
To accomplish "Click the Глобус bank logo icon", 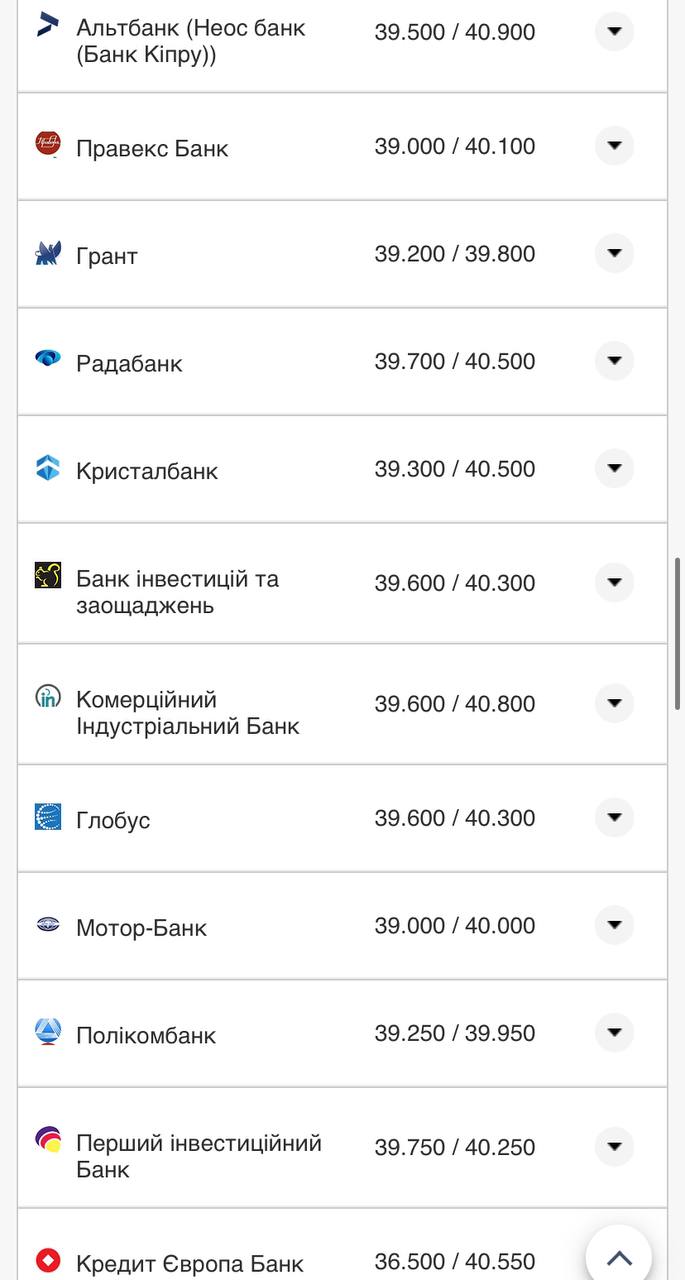I will click(47, 817).
